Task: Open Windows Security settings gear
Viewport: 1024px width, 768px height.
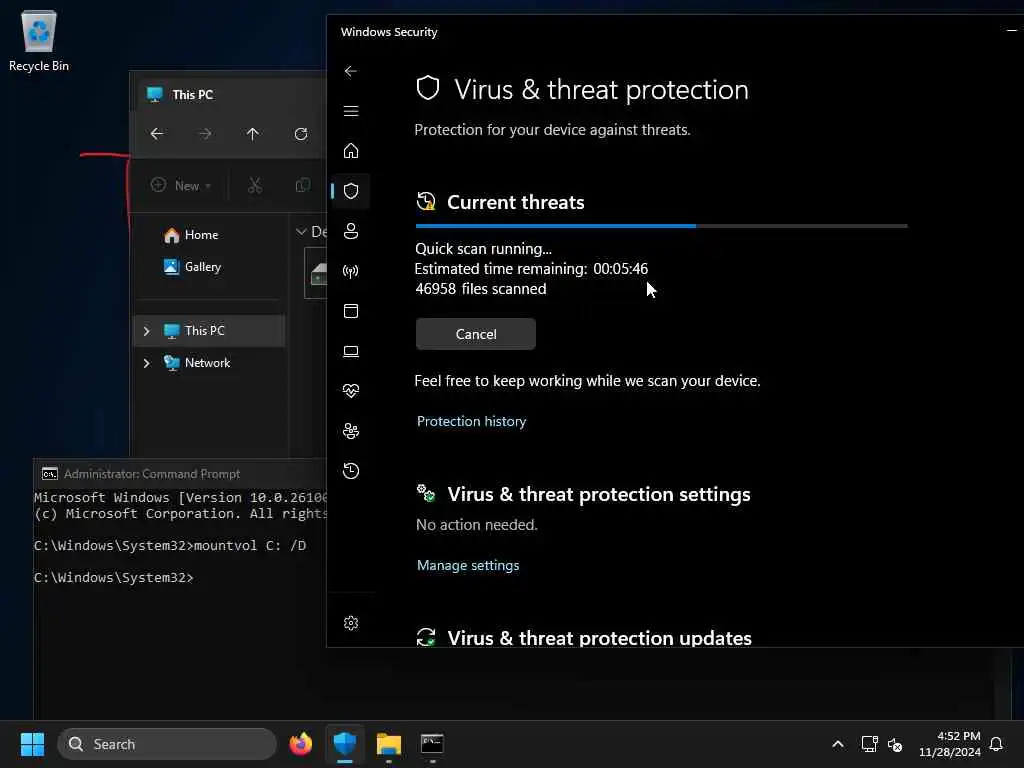Action: (351, 623)
